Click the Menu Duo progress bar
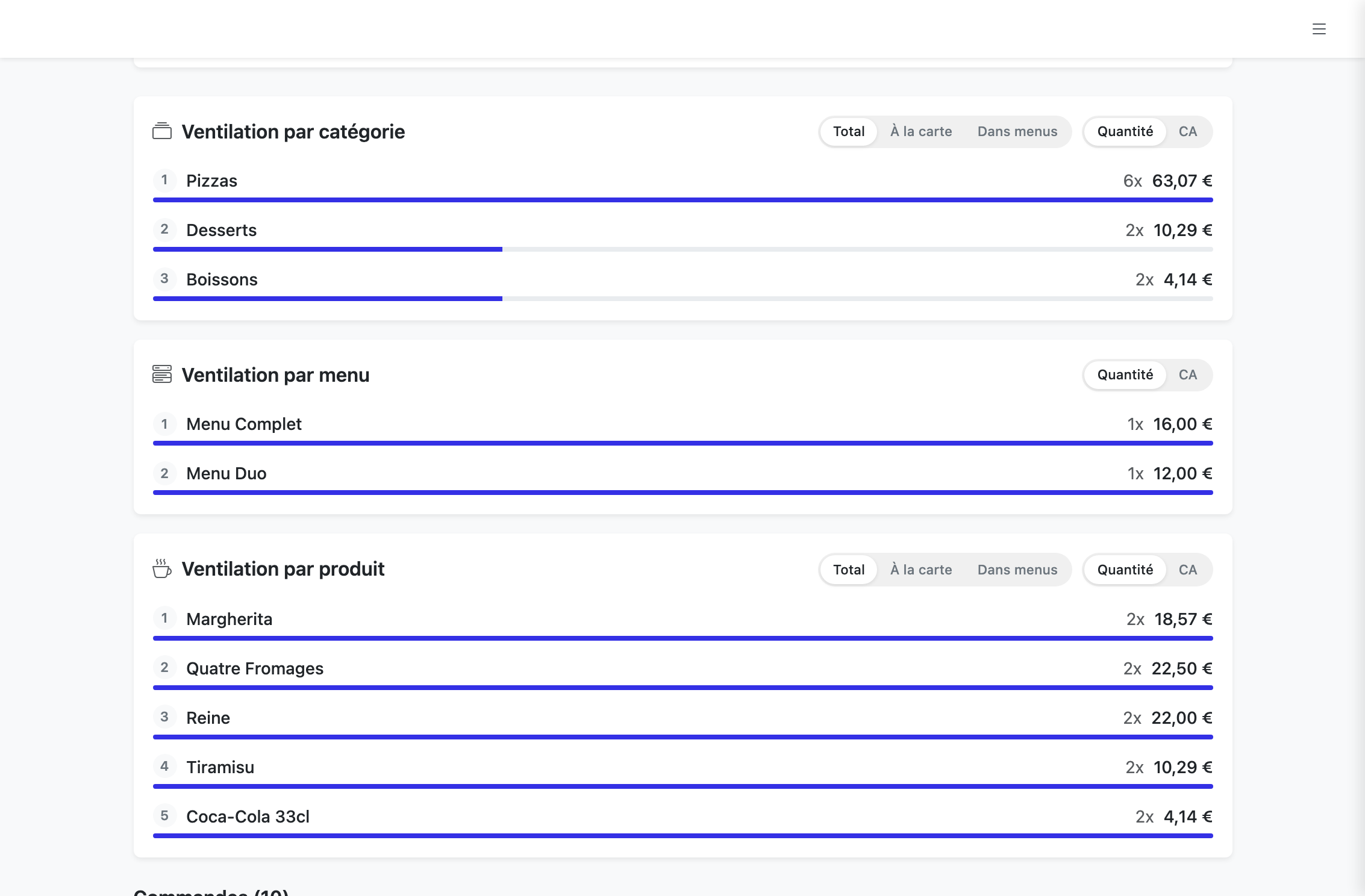Image resolution: width=1365 pixels, height=896 pixels. [683, 493]
